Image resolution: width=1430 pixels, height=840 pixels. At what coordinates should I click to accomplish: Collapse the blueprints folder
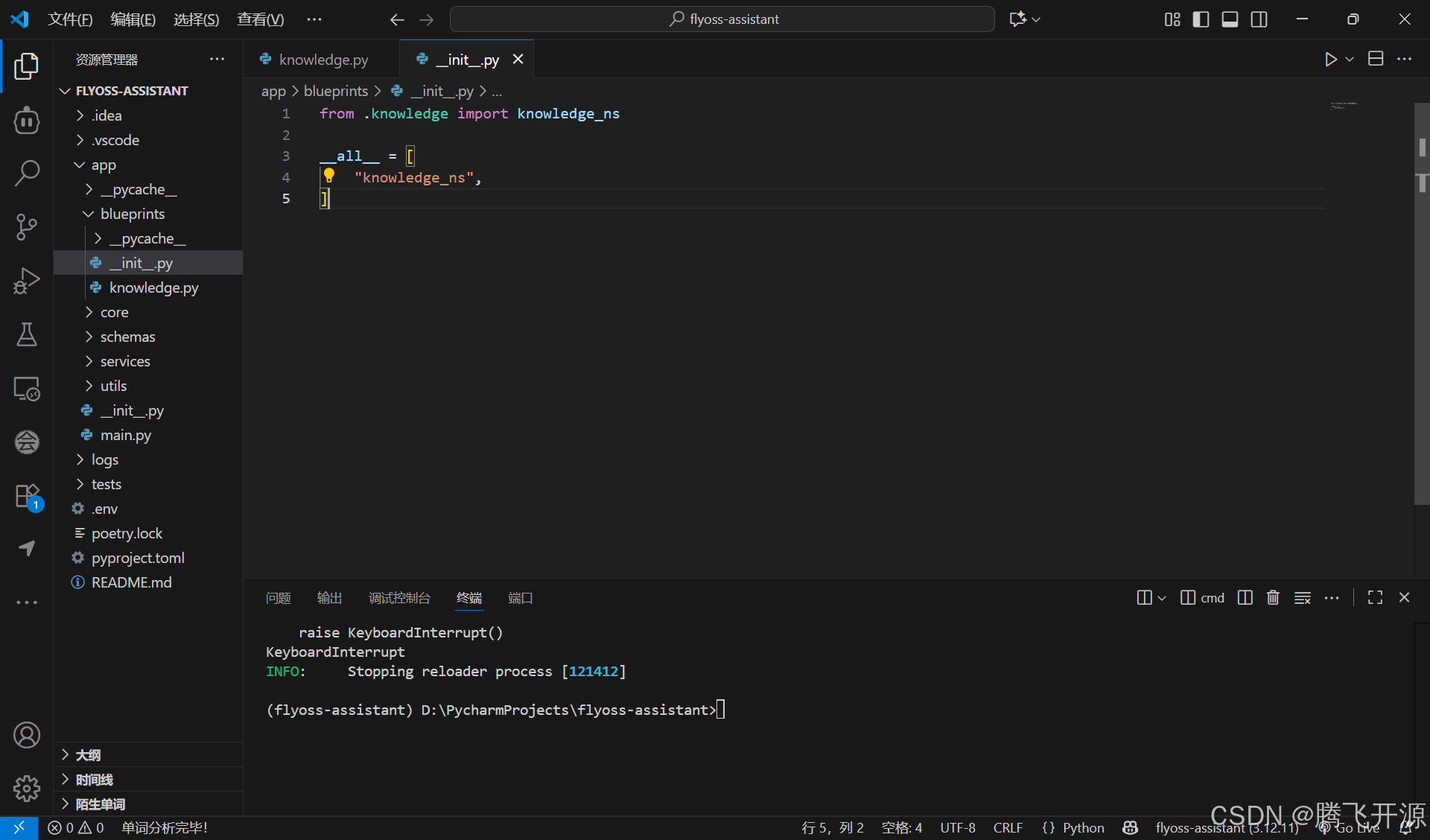coord(132,214)
